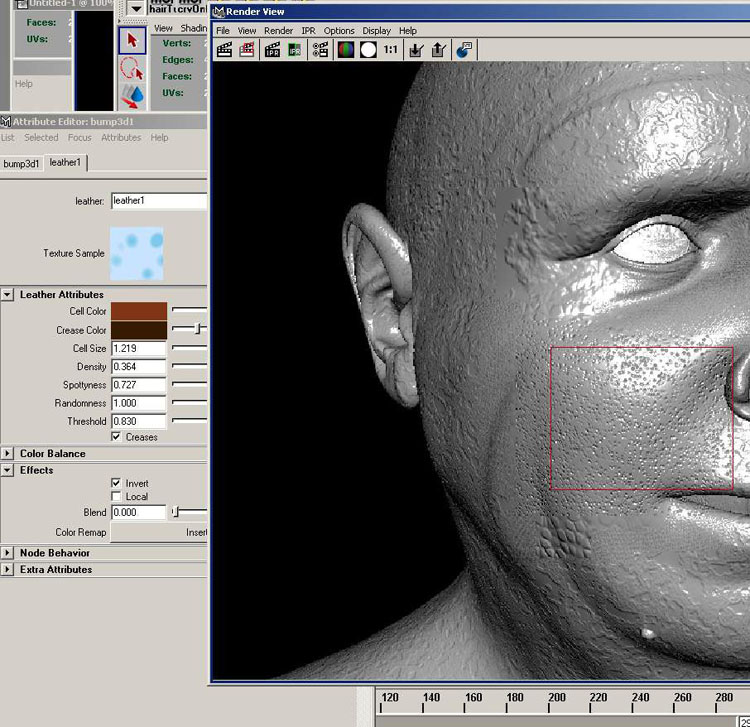Show alpha channel with white circle icon
Image resolution: width=750 pixels, height=727 pixels.
pyautogui.click(x=368, y=49)
